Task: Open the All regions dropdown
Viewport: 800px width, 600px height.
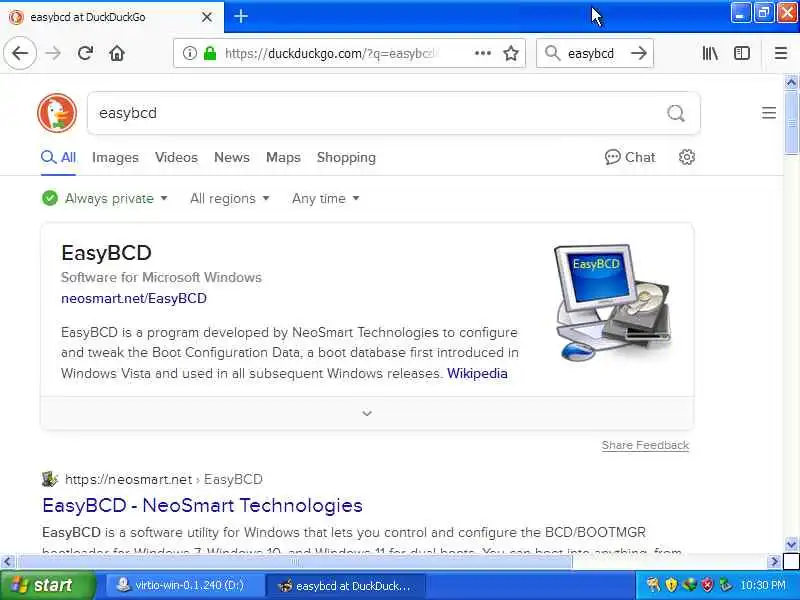Action: click(230, 198)
